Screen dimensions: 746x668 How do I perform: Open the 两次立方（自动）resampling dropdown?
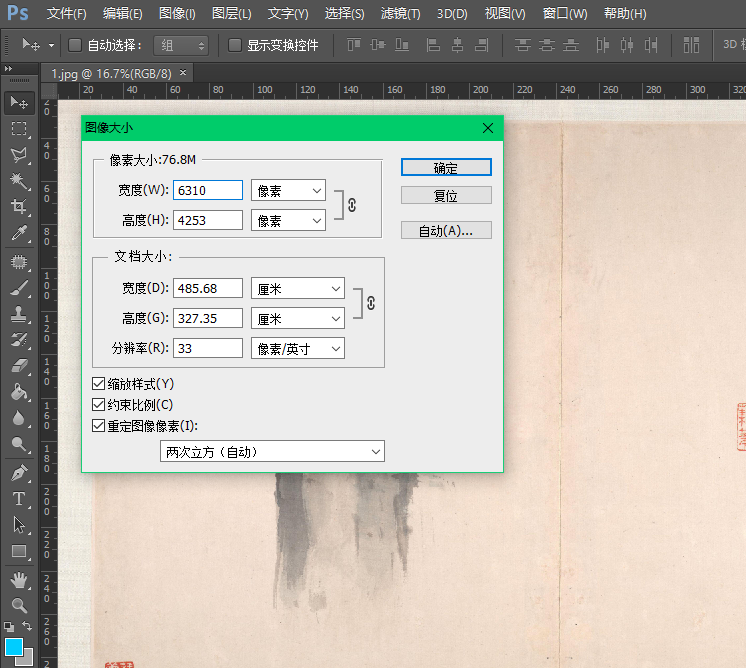pyautogui.click(x=272, y=451)
